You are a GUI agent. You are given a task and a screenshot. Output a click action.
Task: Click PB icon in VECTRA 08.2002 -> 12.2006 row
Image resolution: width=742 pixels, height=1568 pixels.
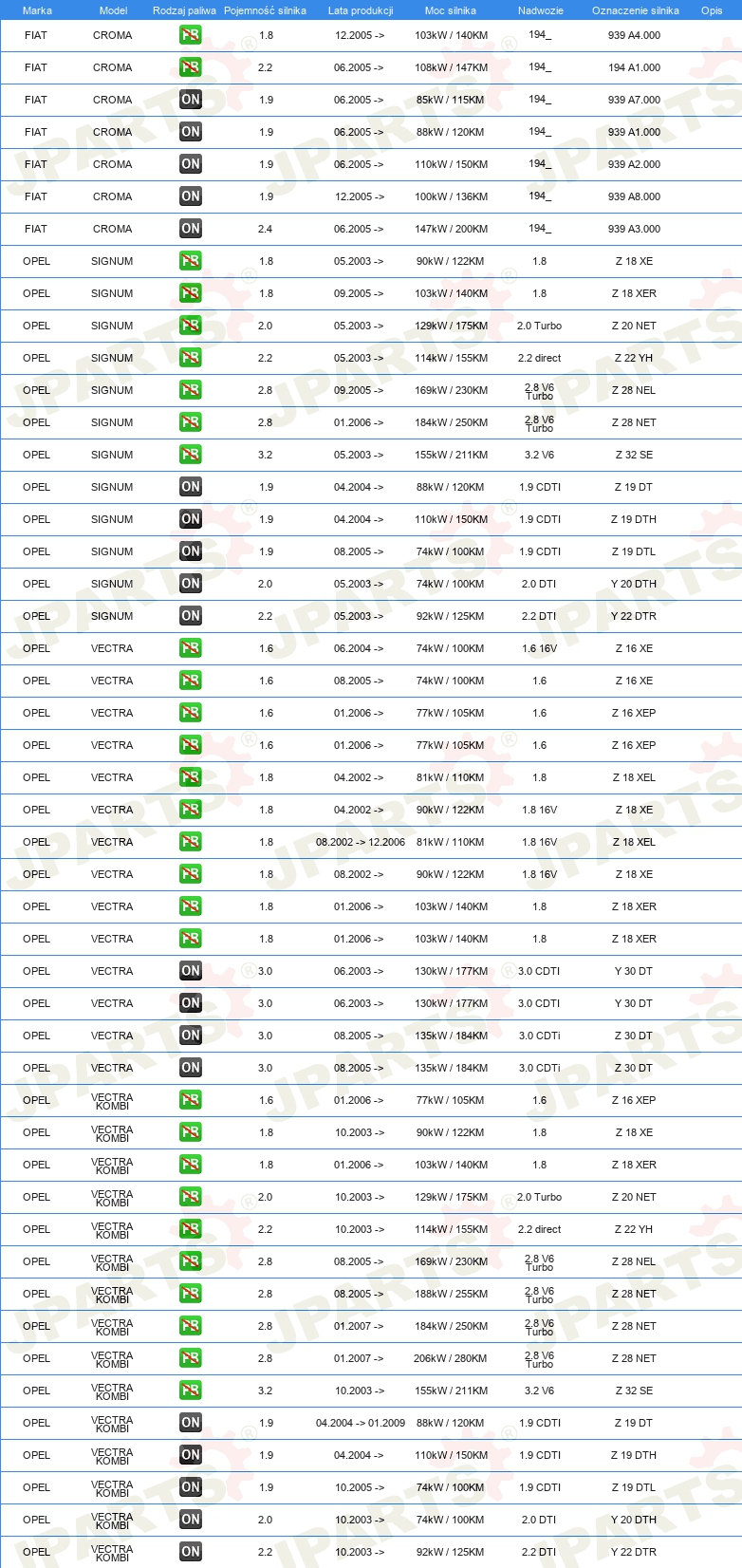point(191,842)
